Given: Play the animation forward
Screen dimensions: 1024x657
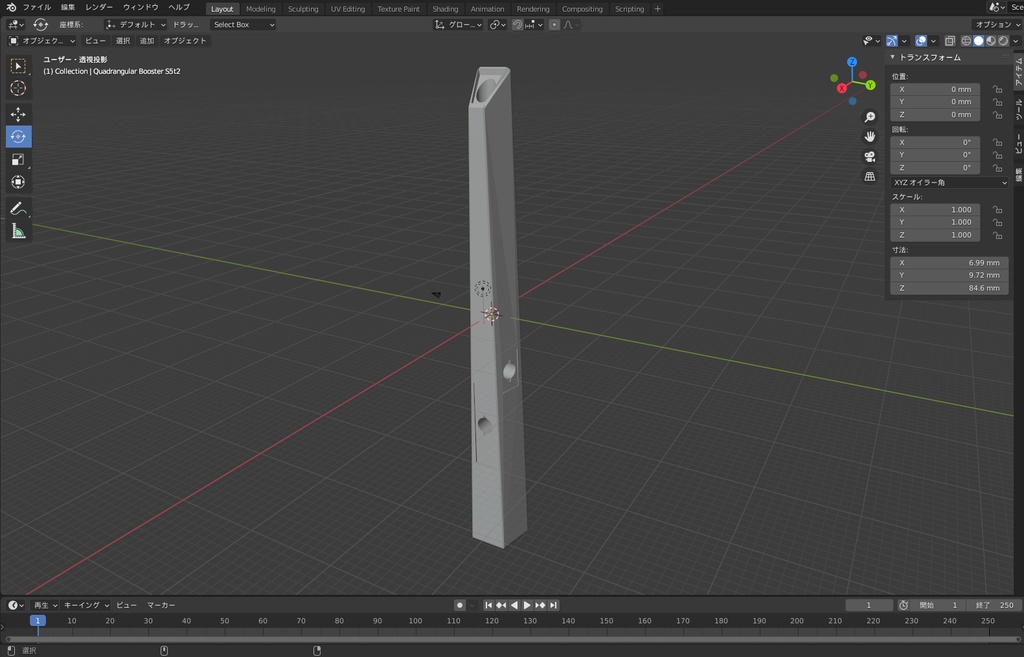Looking at the screenshot, I should [x=527, y=605].
